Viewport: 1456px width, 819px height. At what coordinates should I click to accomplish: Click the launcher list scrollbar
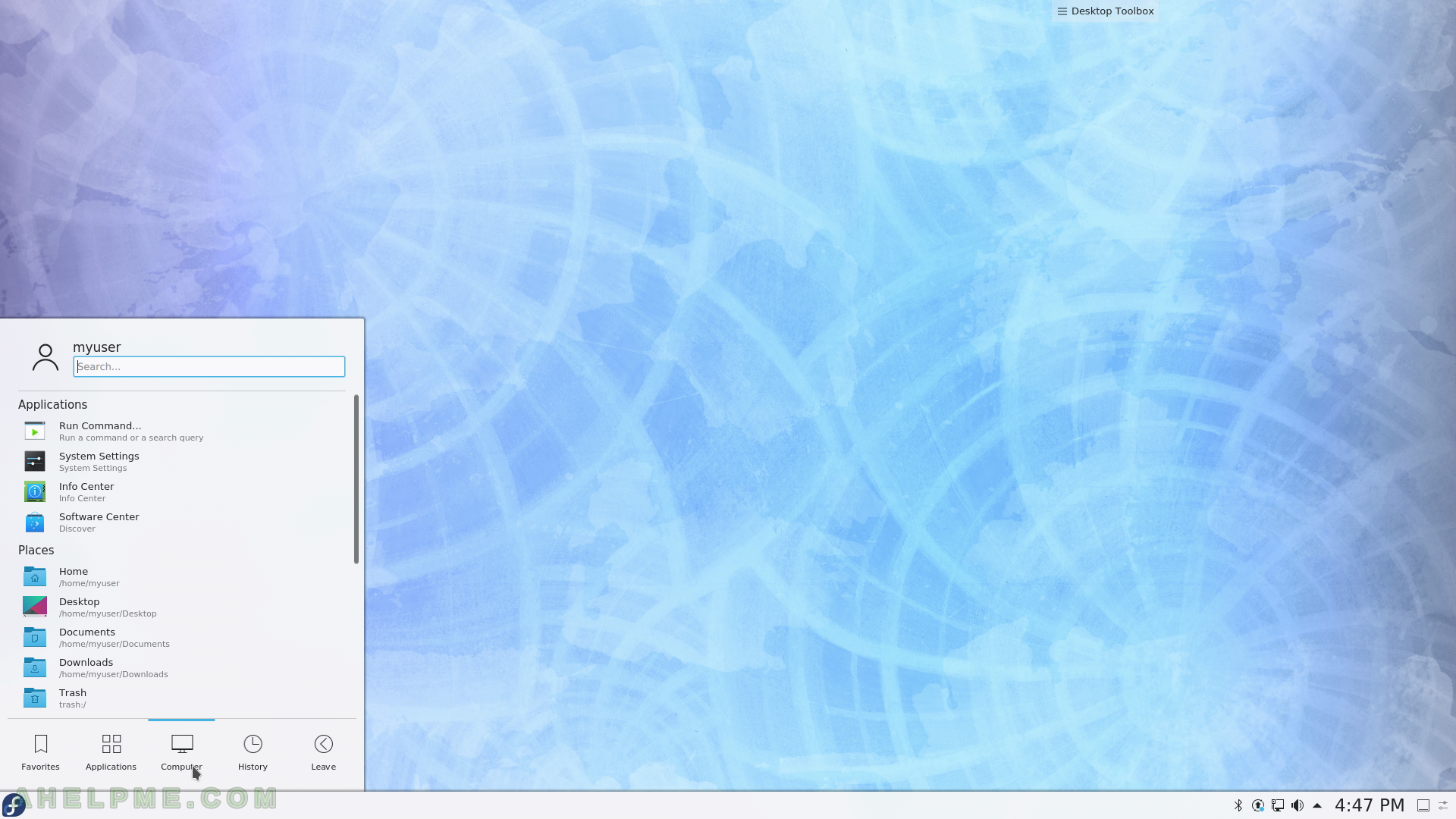(356, 479)
